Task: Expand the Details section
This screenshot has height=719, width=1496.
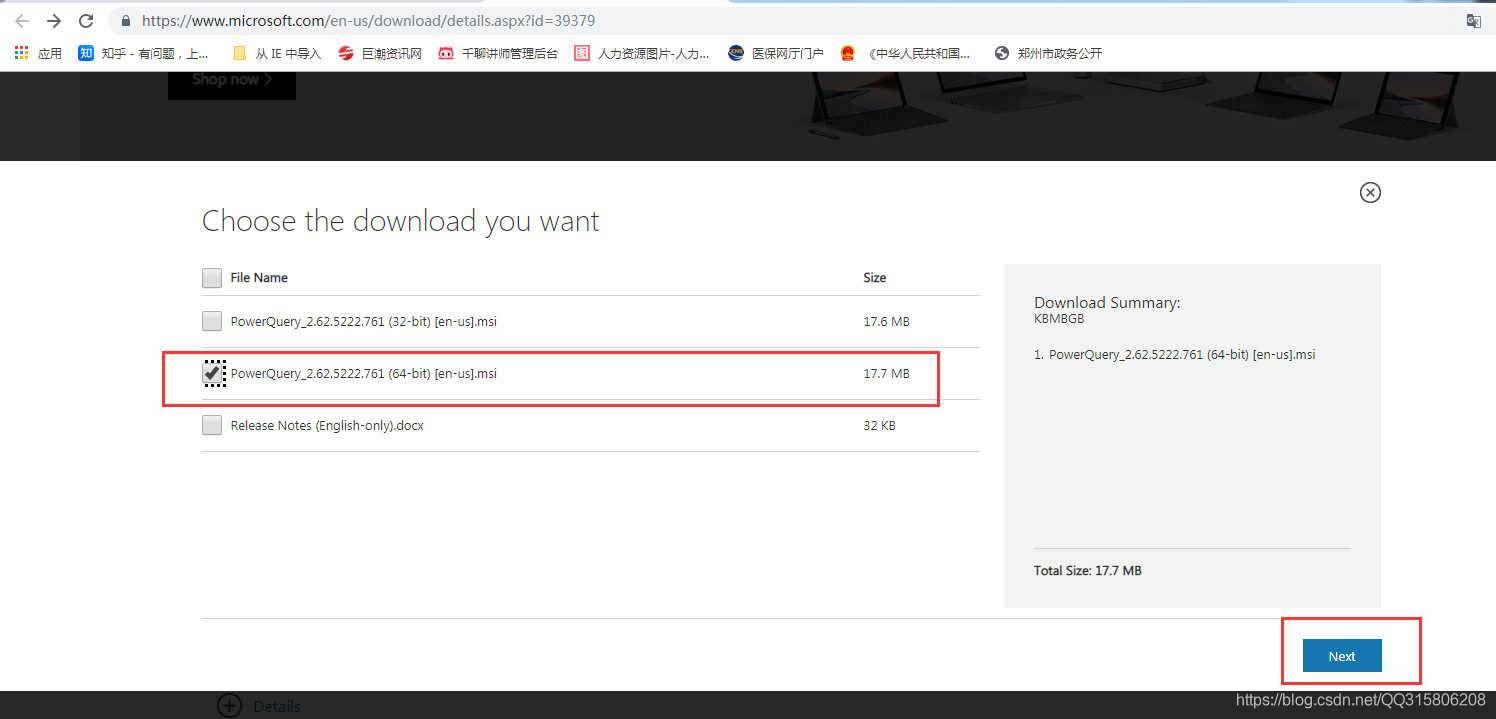Action: 259,706
